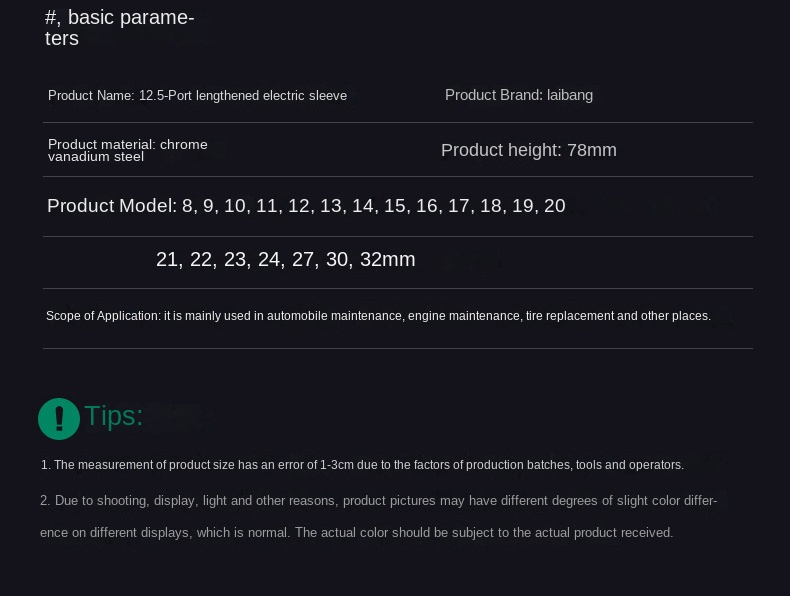Click the Product Name text line
Image resolution: width=790 pixels, height=596 pixels.
(x=197, y=96)
